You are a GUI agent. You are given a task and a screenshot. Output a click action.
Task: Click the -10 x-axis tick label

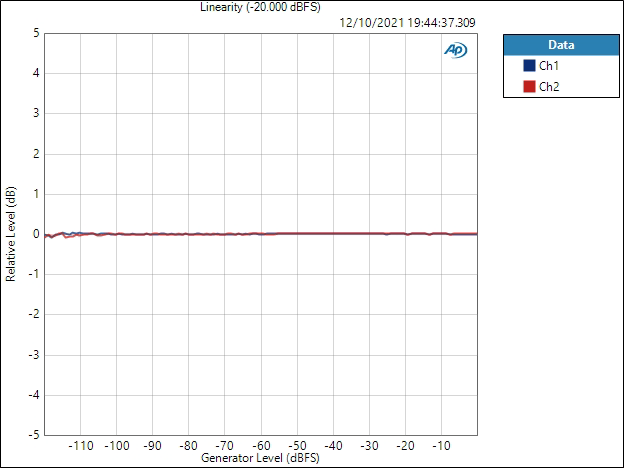441,446
